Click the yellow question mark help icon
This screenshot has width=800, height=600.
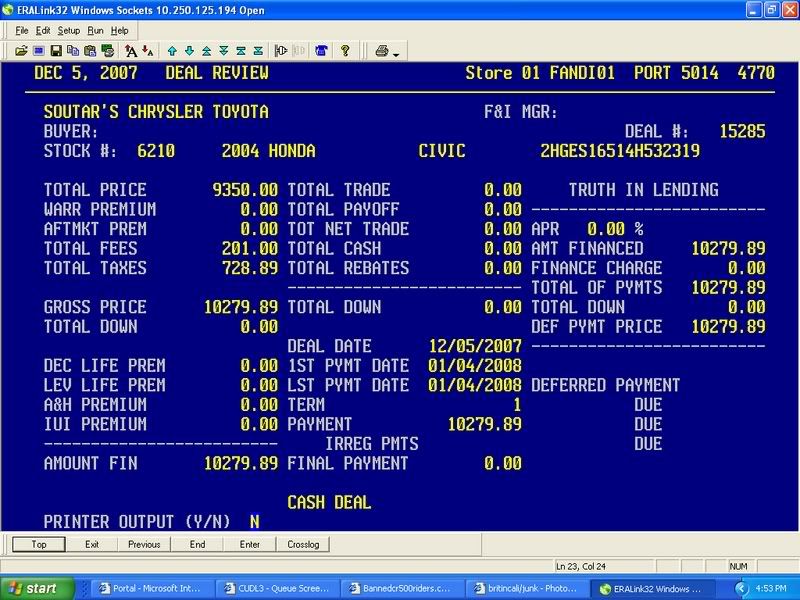(345, 50)
